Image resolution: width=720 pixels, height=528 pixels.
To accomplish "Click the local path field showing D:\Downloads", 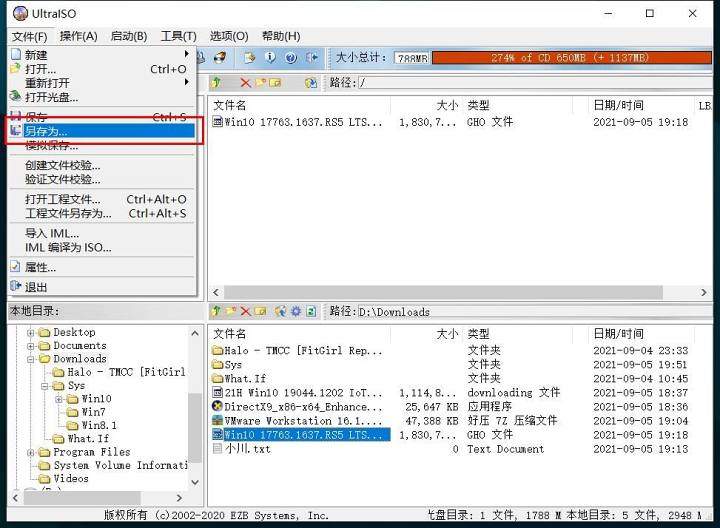I will pos(534,312).
